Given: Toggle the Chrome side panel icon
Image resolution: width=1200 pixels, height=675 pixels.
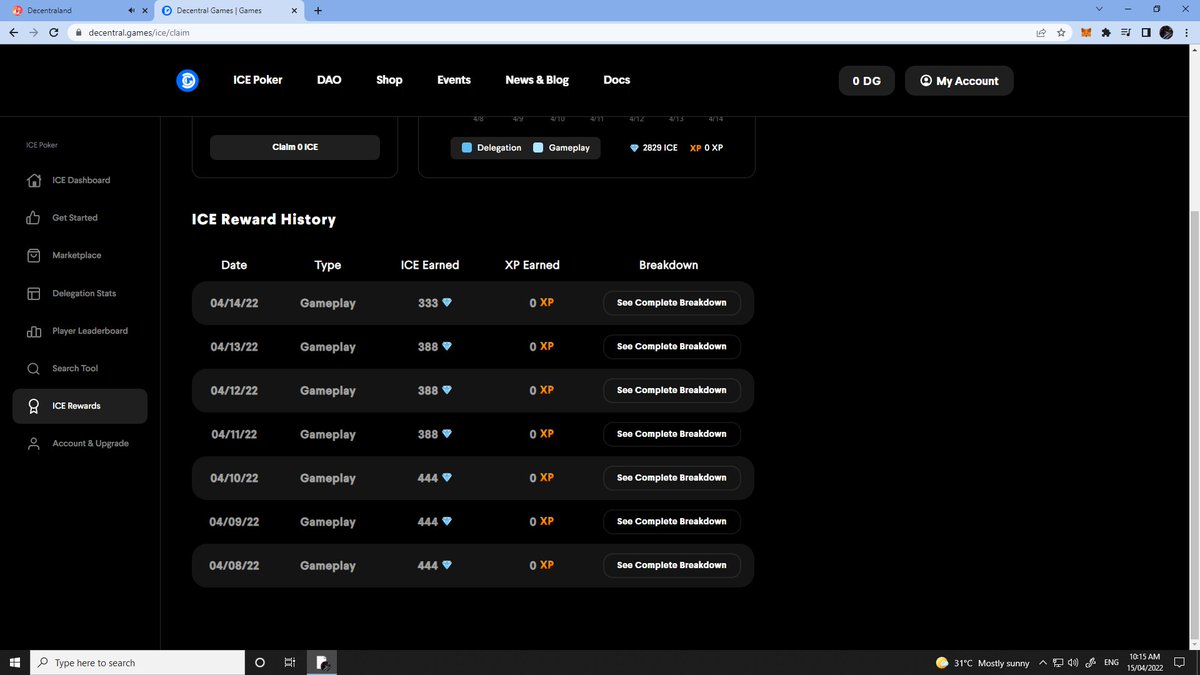Looking at the screenshot, I should click(1146, 32).
